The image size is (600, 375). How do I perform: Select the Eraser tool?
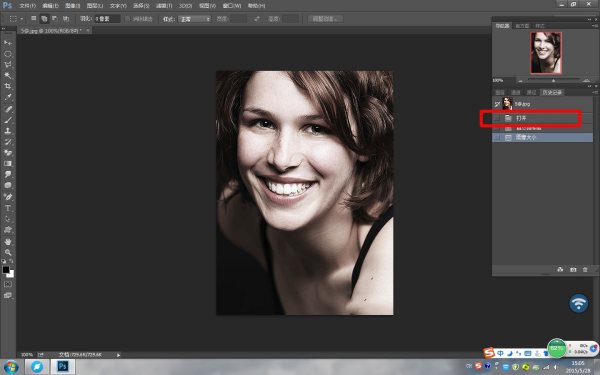tap(8, 153)
